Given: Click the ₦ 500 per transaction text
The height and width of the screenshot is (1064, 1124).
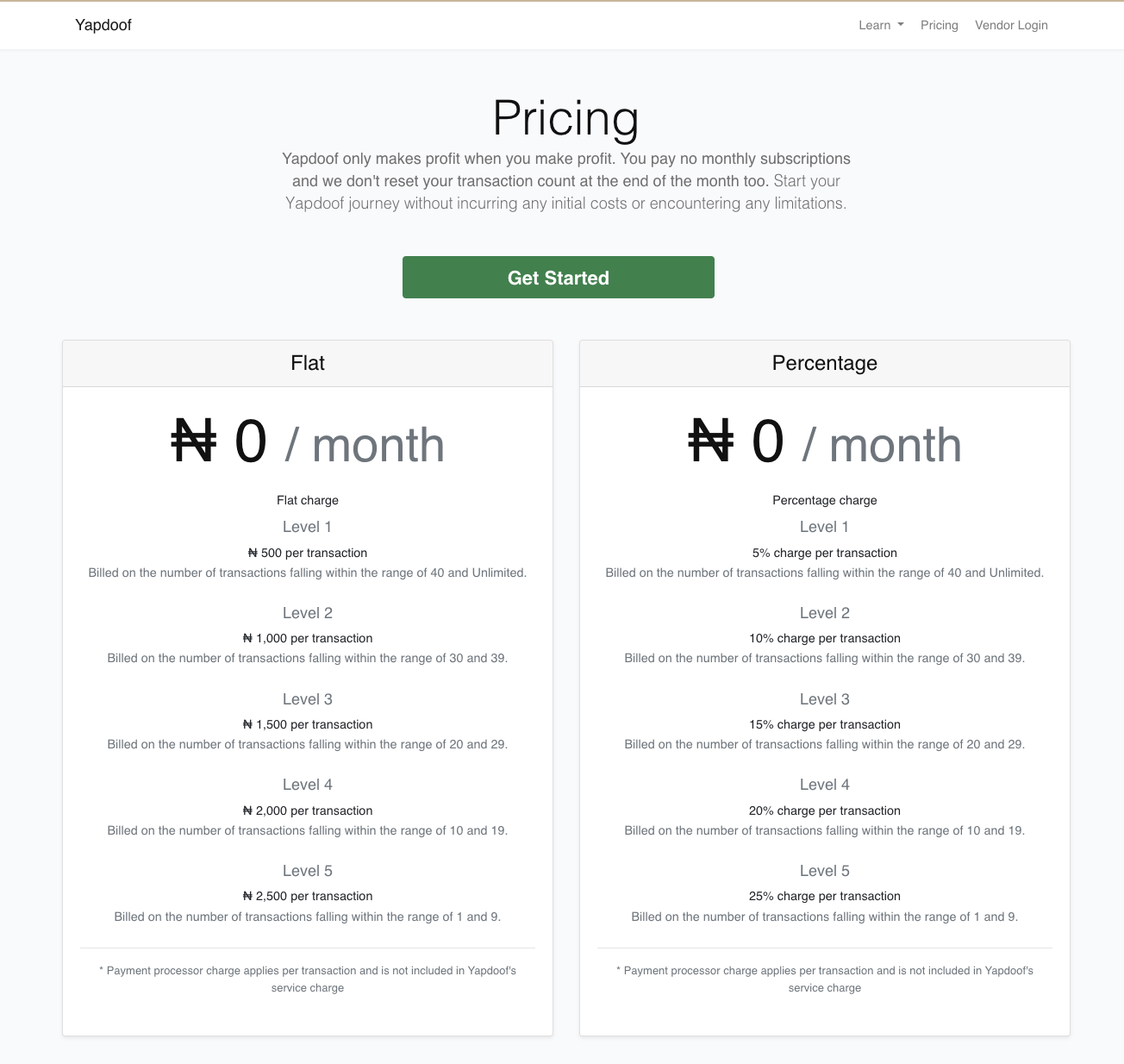Looking at the screenshot, I should pos(308,553).
